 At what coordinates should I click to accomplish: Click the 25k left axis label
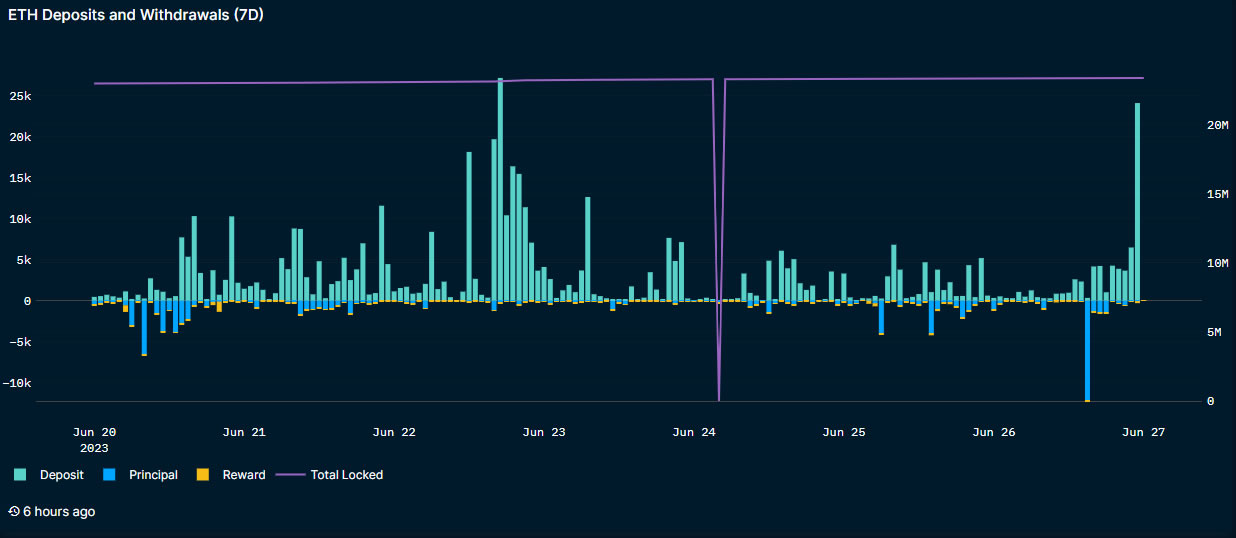48,96
